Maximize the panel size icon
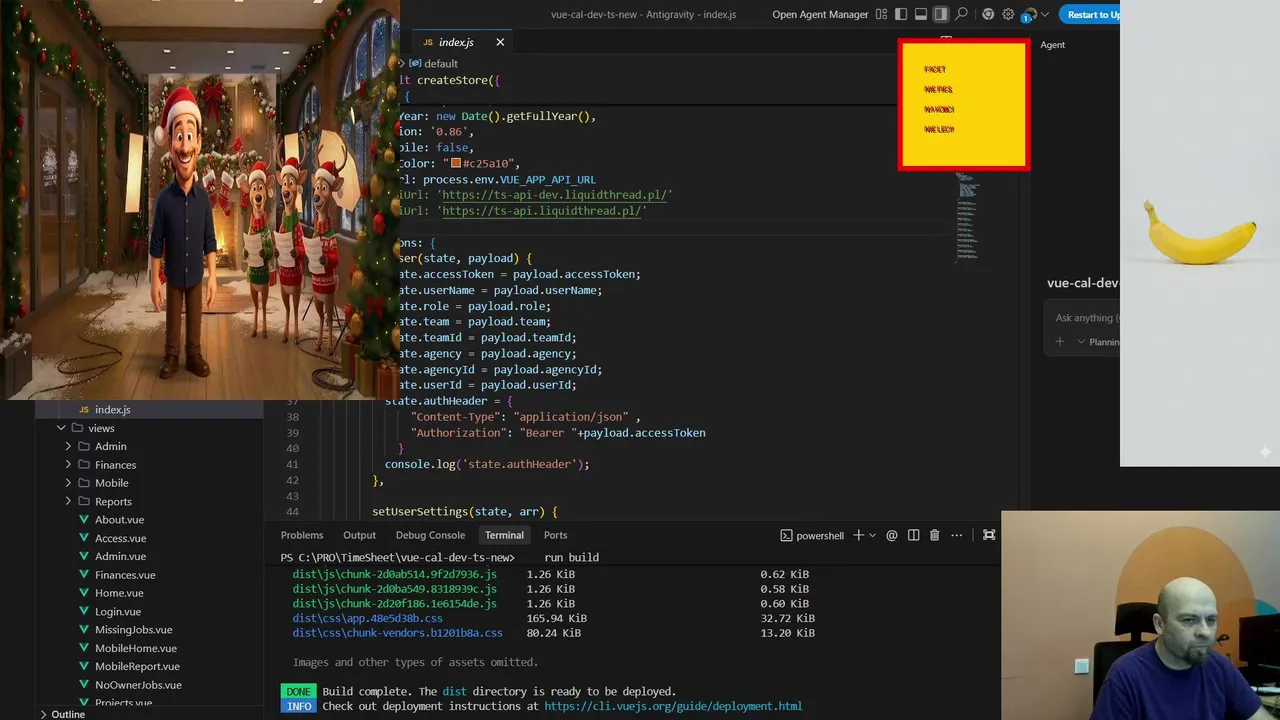 click(989, 535)
